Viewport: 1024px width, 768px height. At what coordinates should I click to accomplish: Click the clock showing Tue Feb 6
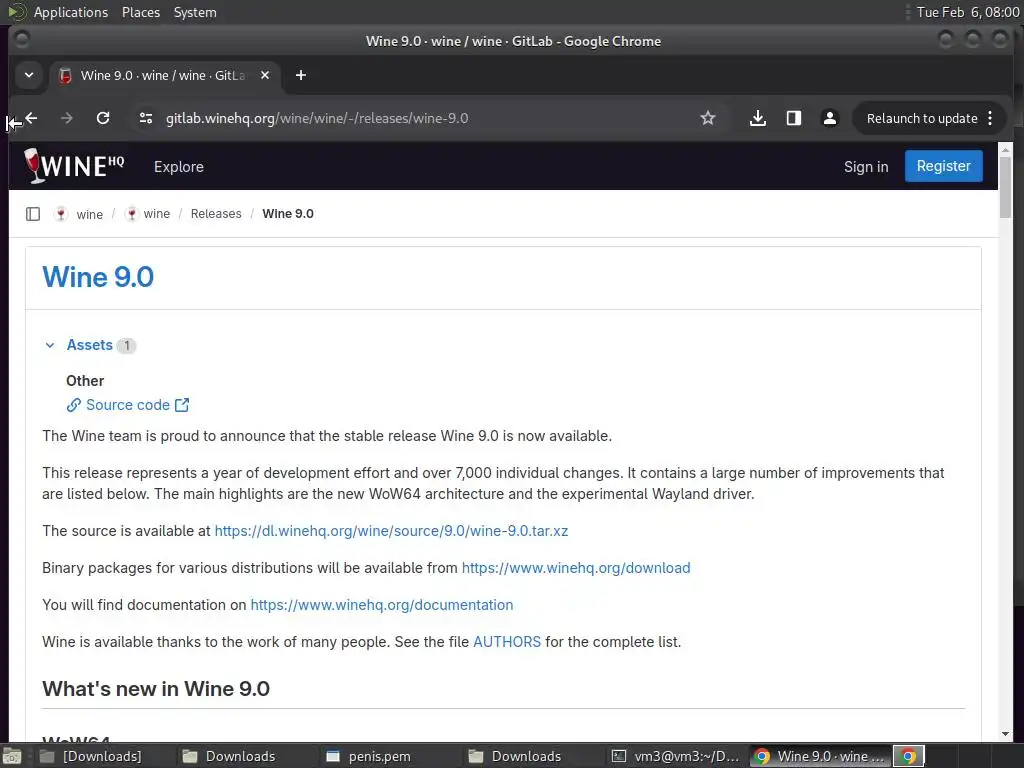click(968, 12)
